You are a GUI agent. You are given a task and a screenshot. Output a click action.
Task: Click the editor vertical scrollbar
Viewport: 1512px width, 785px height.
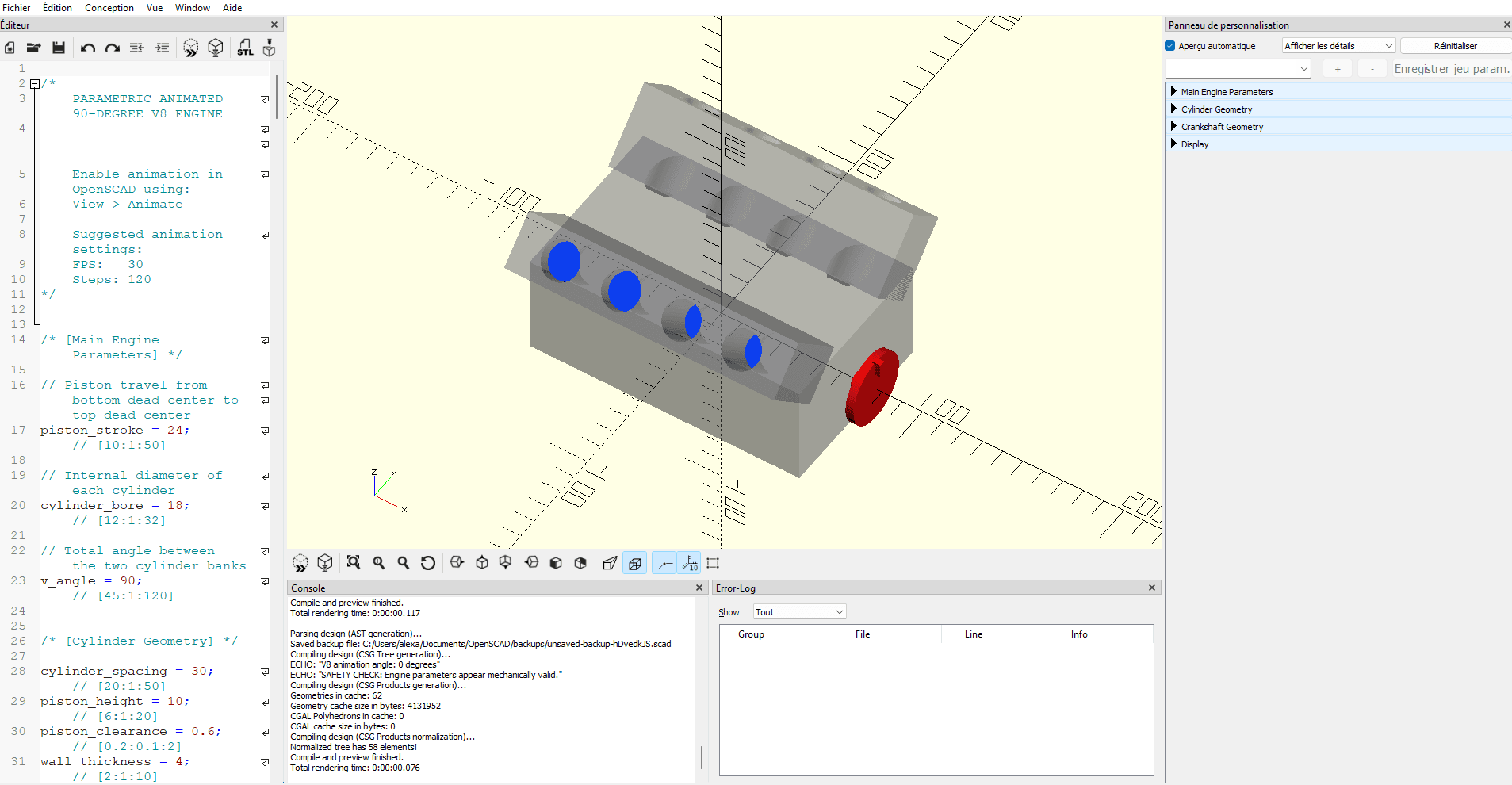click(x=277, y=95)
